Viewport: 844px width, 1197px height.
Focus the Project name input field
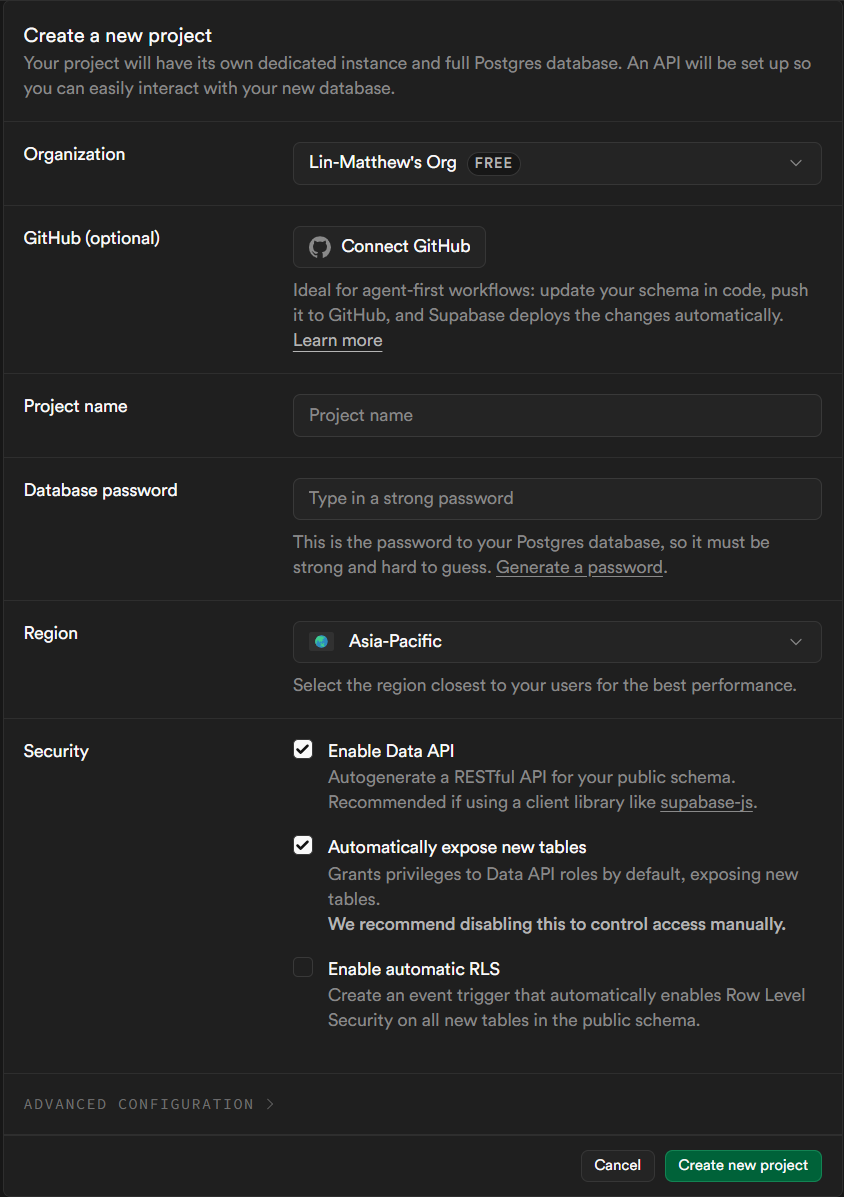pos(557,415)
